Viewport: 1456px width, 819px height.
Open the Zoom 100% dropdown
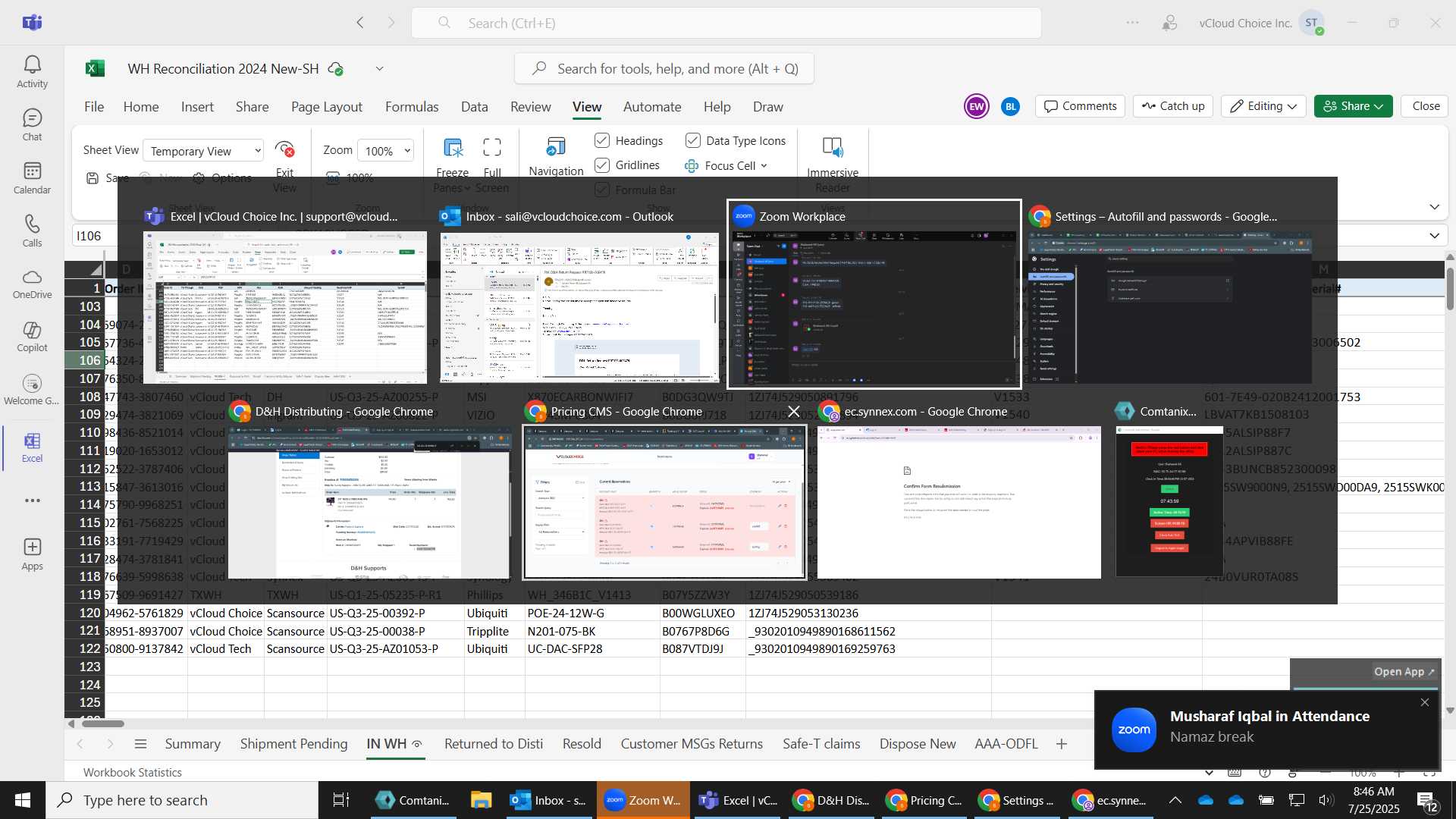pos(386,151)
